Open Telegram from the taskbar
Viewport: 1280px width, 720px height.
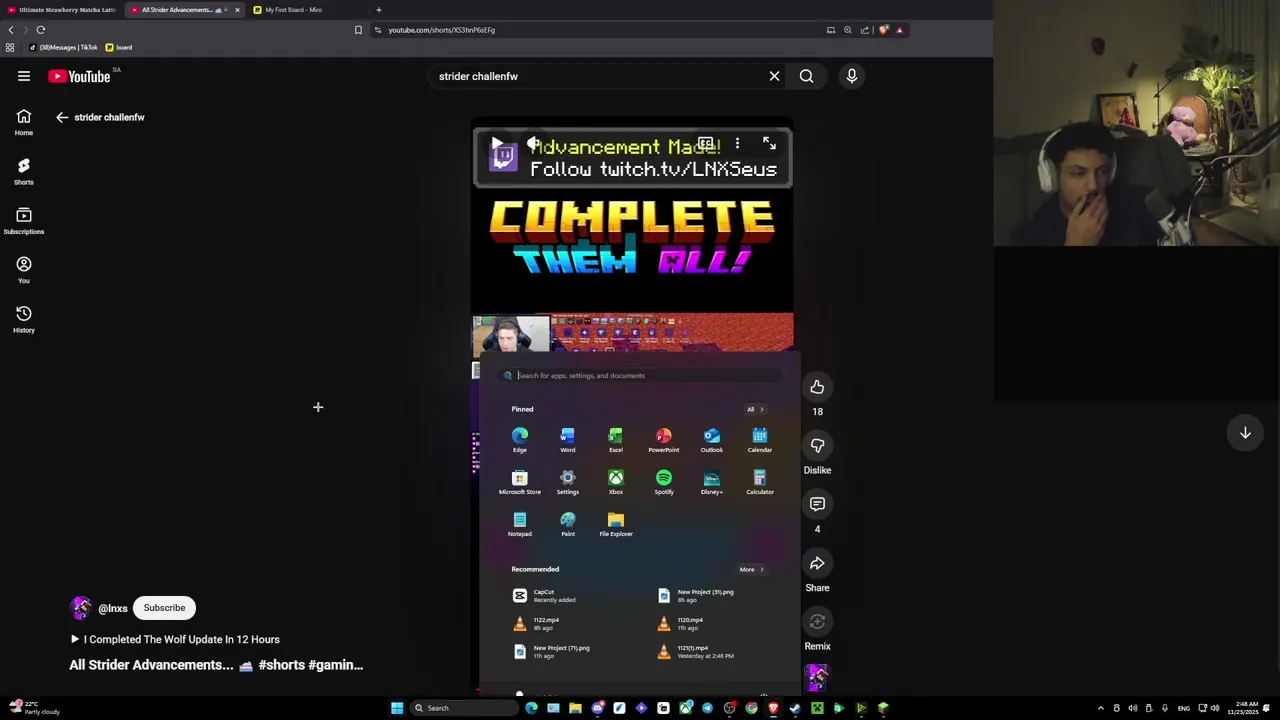707,708
